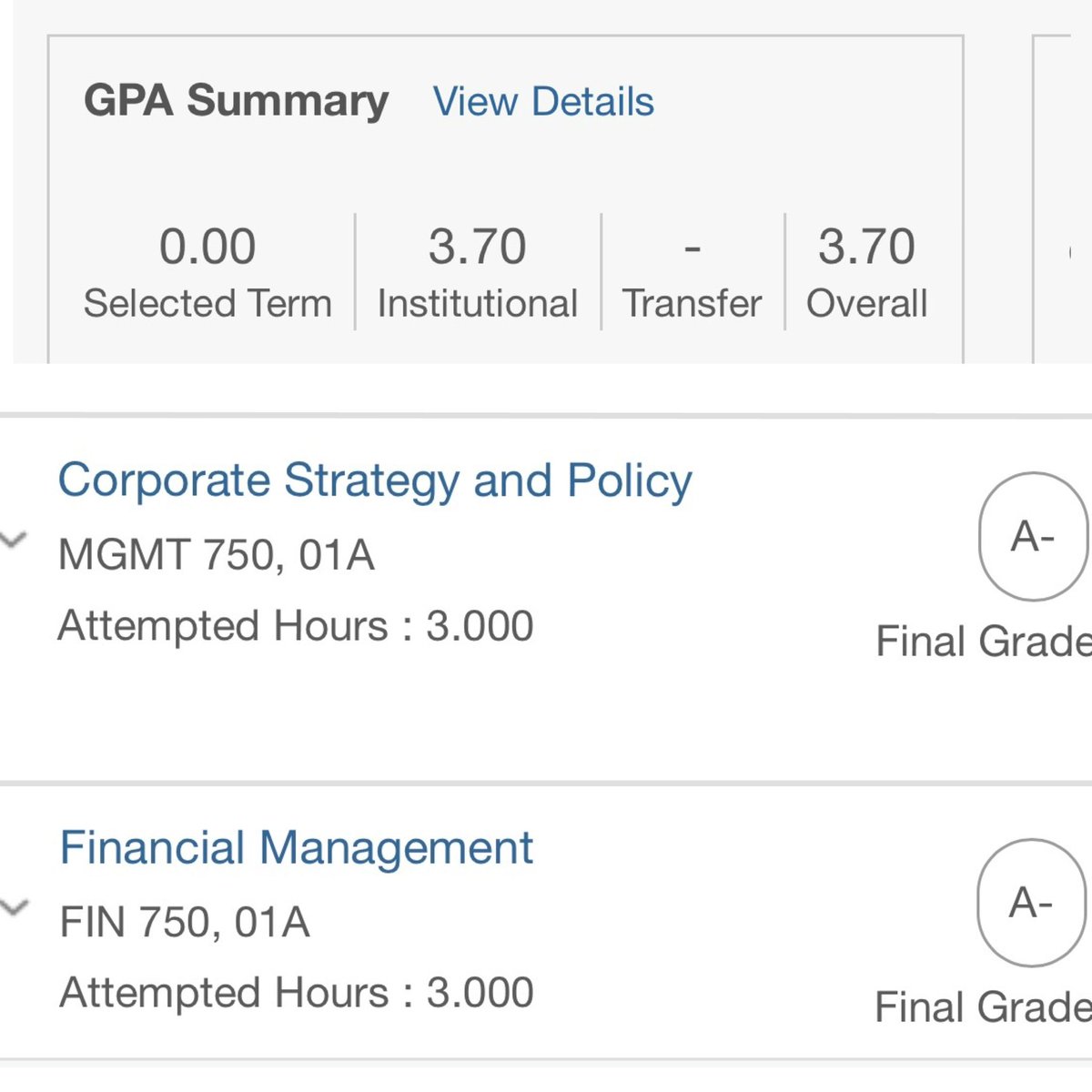The image size is (1092, 1092).
Task: Click the Selected Term label
Action: pyautogui.click(x=207, y=303)
